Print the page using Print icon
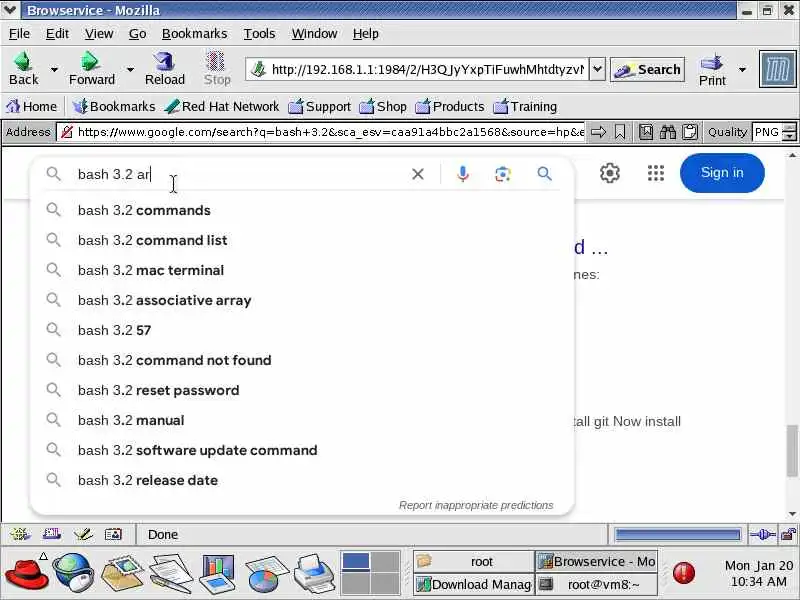The image size is (800, 600). 712,63
